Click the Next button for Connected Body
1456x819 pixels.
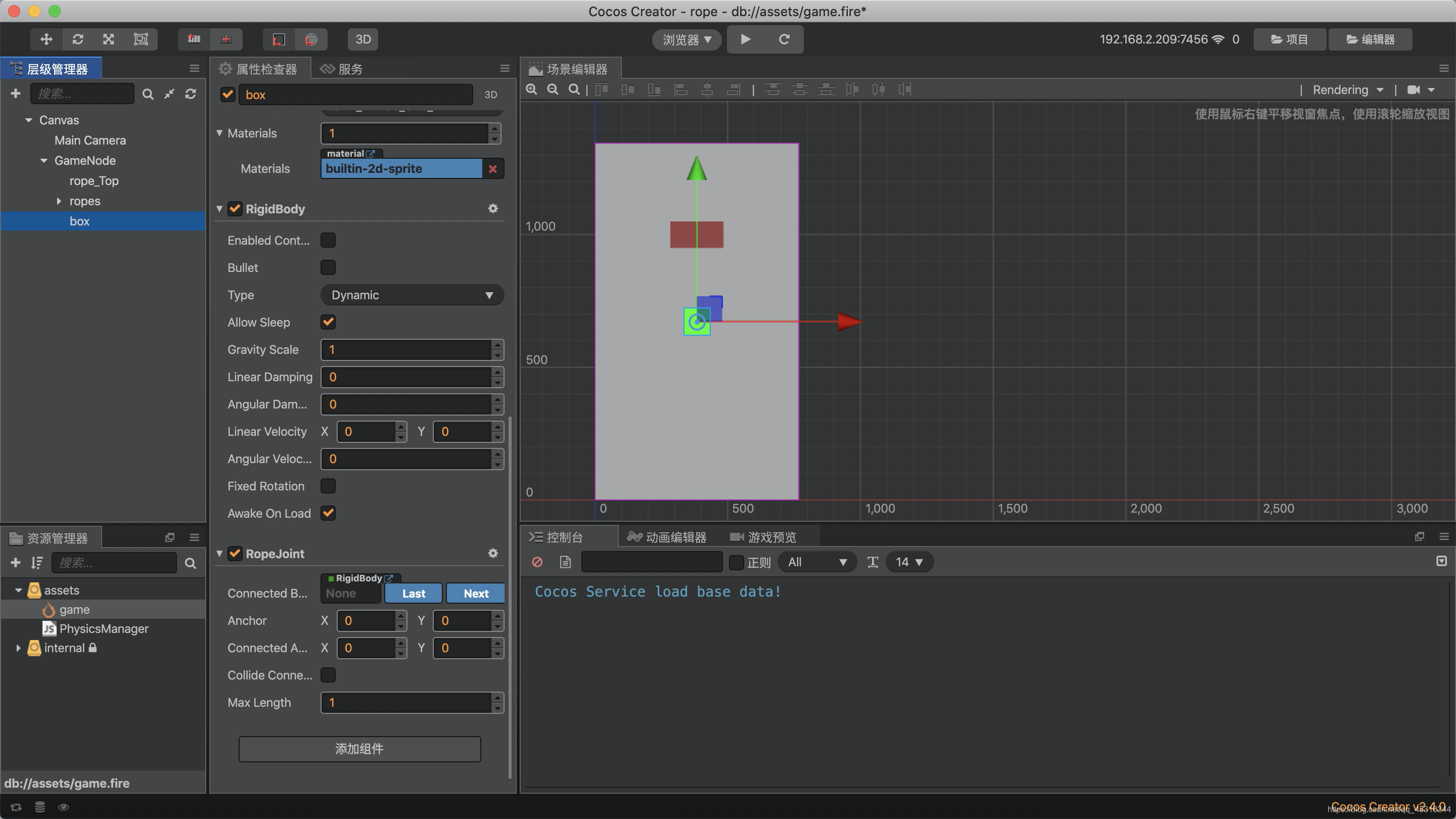tap(475, 594)
